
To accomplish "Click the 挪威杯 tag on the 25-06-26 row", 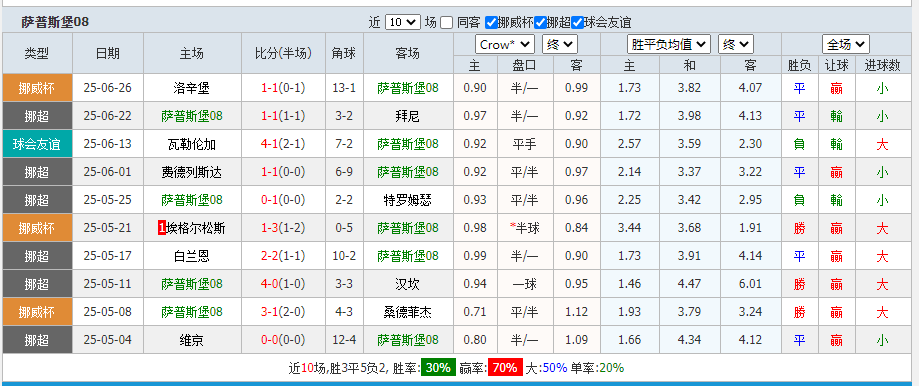I will 37,88.
